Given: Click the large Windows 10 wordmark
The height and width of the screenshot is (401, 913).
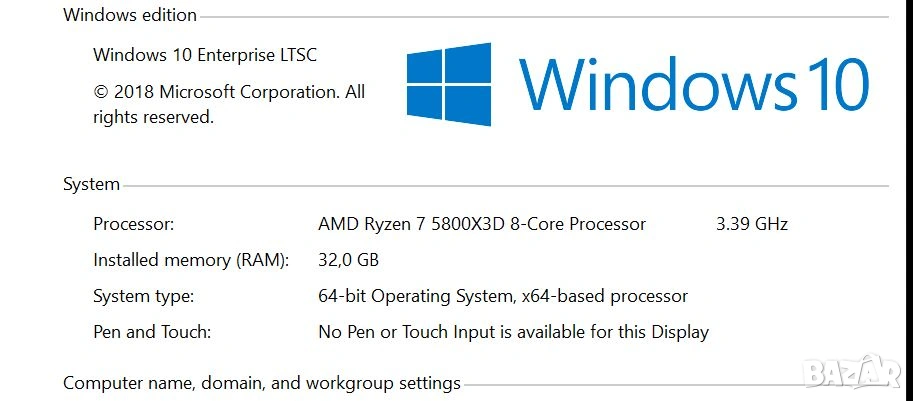Looking at the screenshot, I should [693, 84].
